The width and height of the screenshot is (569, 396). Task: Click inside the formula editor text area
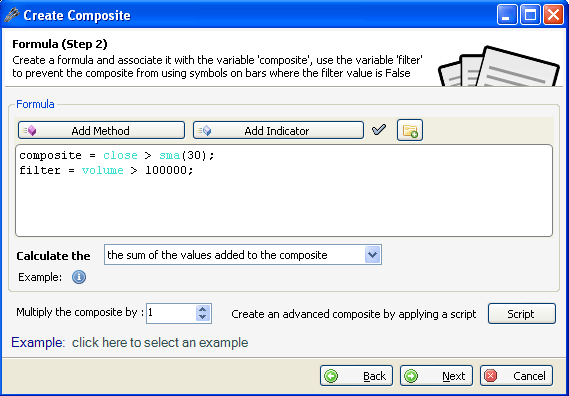[284, 191]
